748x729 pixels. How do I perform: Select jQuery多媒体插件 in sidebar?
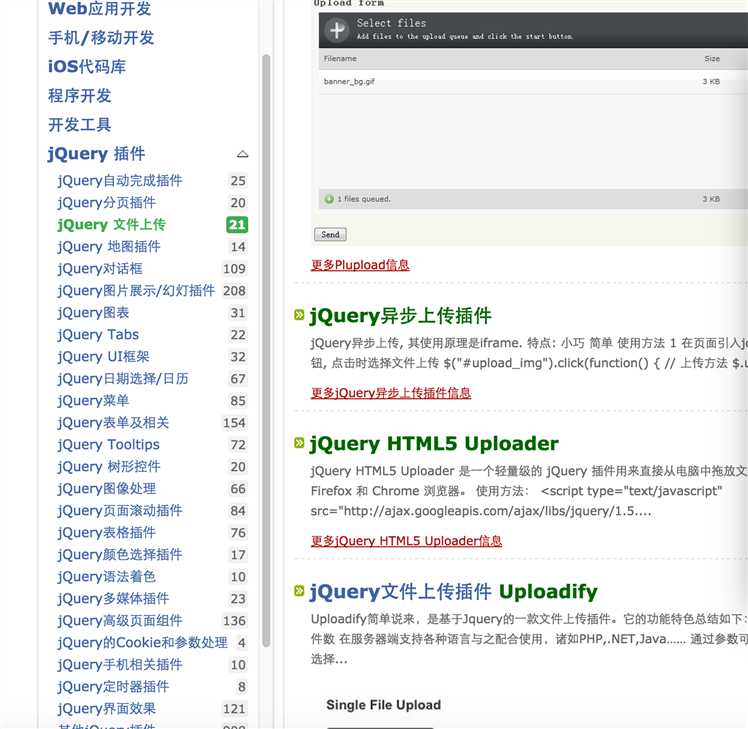(113, 598)
